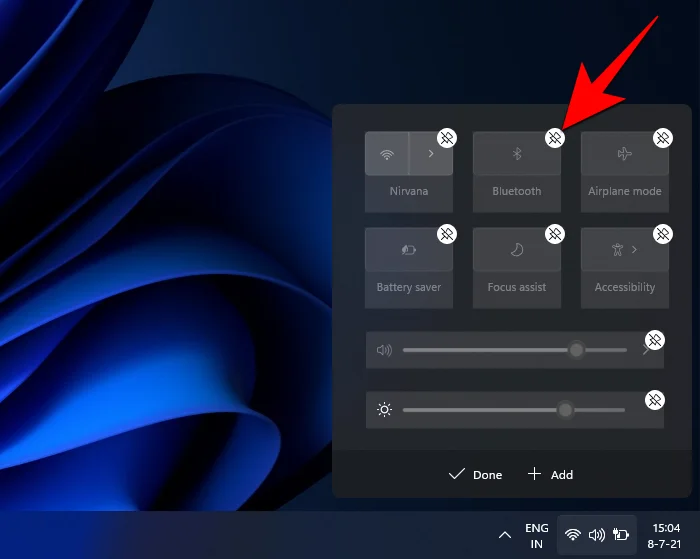Toggle Wi-Fi with the Nirvana icon
The height and width of the screenshot is (559, 700).
tap(387, 154)
